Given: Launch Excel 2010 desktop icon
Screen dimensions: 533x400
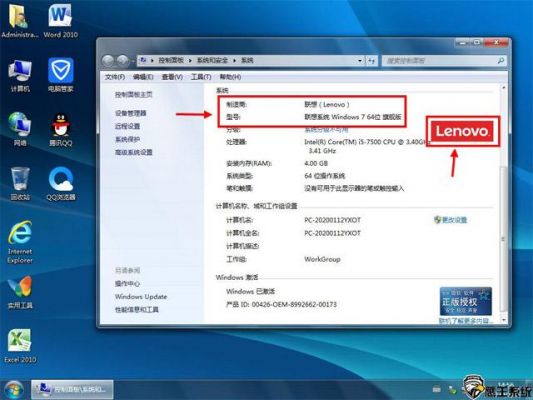Looking at the screenshot, I should 20,346.
